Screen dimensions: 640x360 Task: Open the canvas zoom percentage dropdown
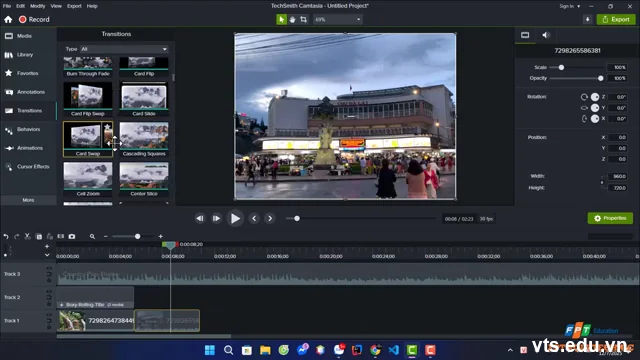point(338,19)
